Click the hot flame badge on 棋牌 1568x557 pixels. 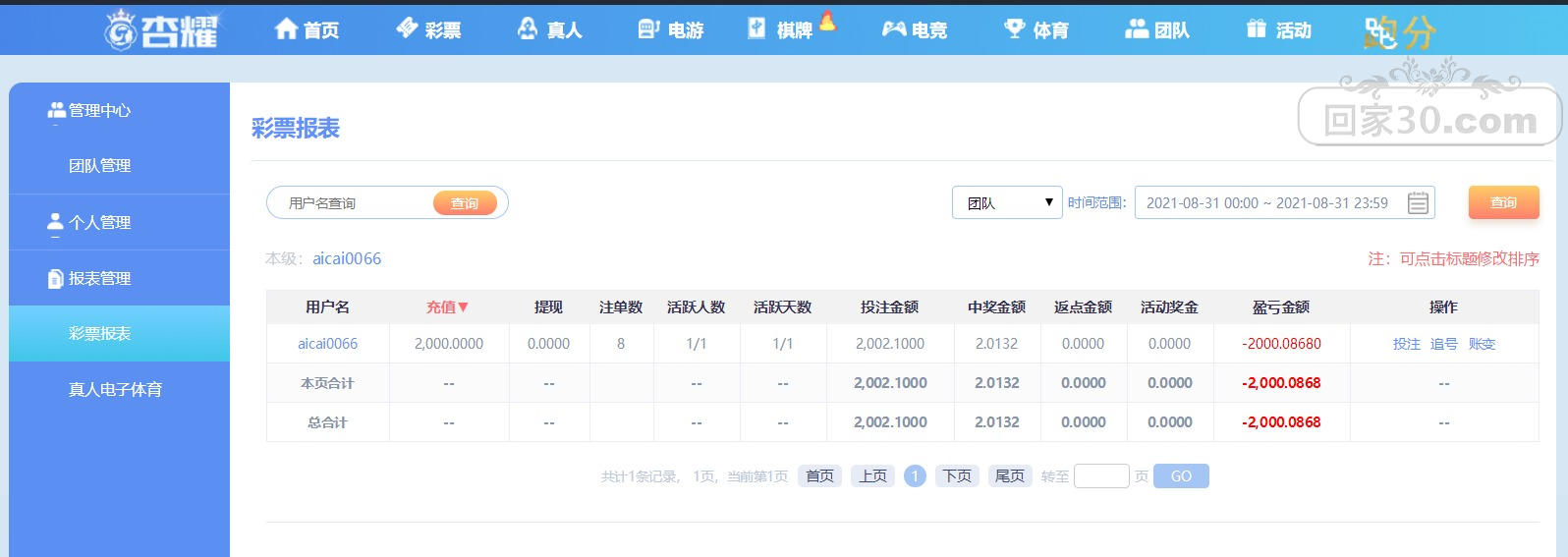[x=827, y=20]
